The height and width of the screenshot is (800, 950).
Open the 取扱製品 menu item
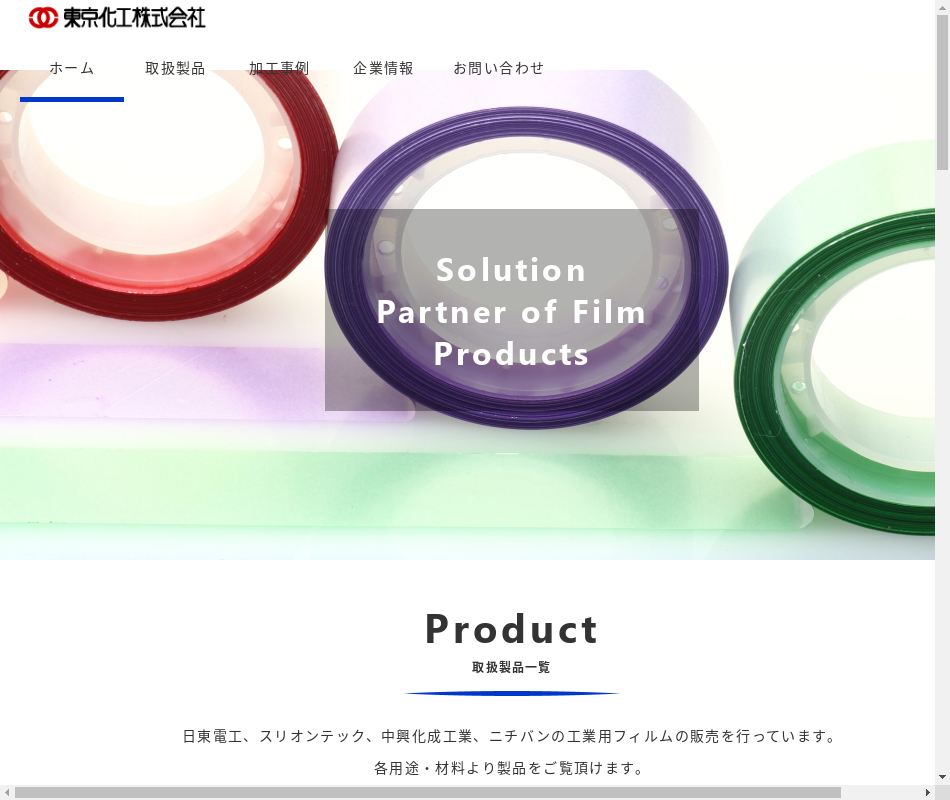click(175, 68)
